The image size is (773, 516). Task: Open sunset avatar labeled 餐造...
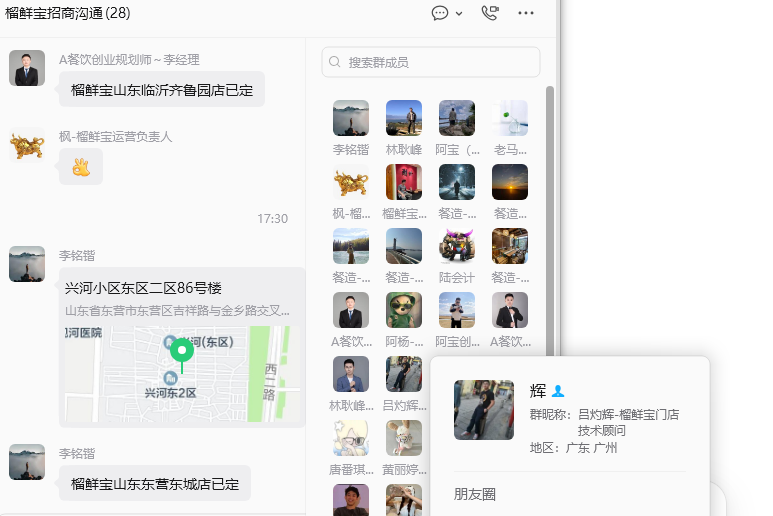[510, 182]
